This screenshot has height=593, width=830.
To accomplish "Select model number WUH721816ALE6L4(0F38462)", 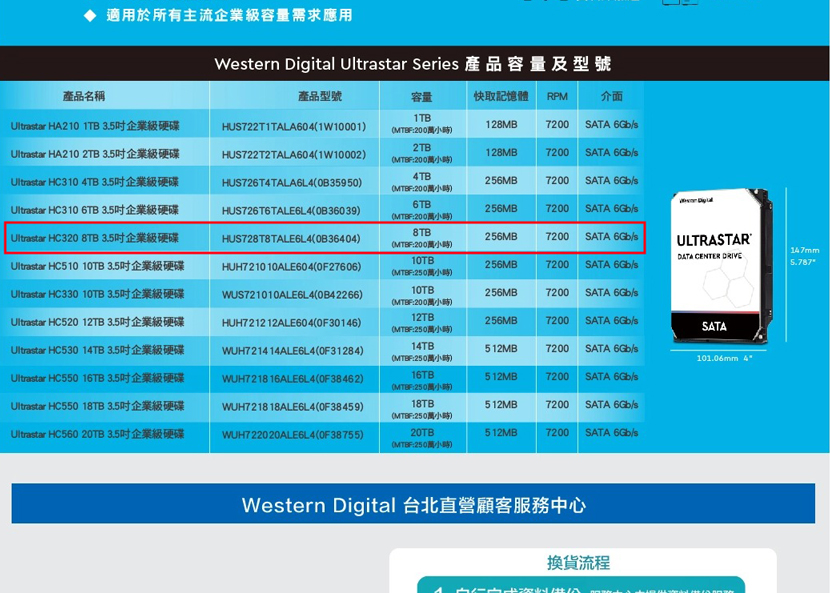I will click(293, 379).
